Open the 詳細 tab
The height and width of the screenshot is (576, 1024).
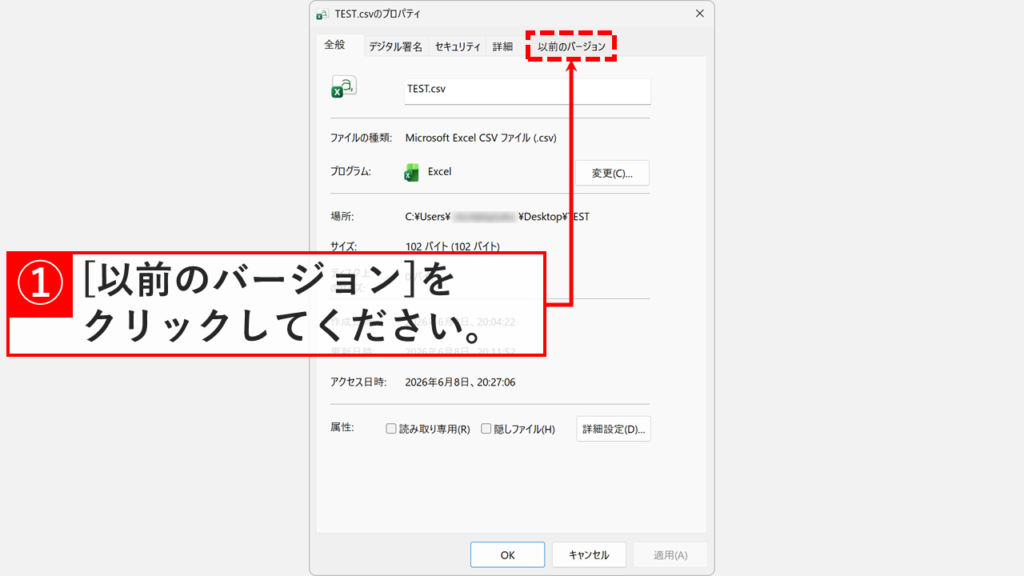[x=502, y=46]
